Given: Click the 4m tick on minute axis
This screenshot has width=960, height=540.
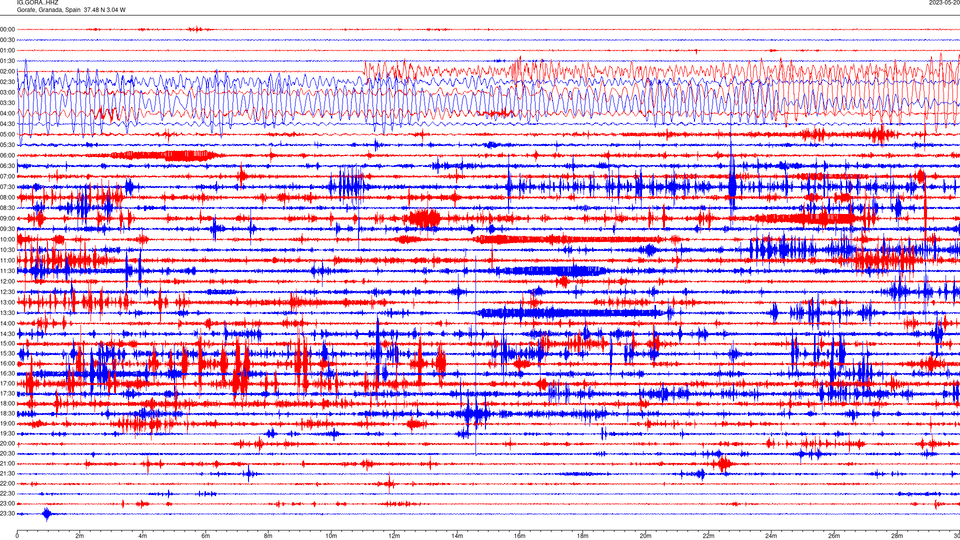Looking at the screenshot, I should pos(143,536).
